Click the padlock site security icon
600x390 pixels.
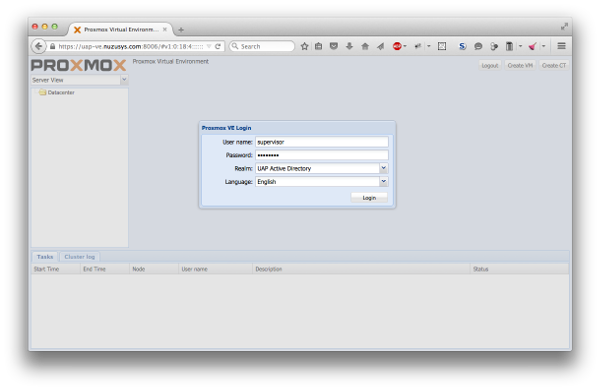pyautogui.click(x=52, y=46)
